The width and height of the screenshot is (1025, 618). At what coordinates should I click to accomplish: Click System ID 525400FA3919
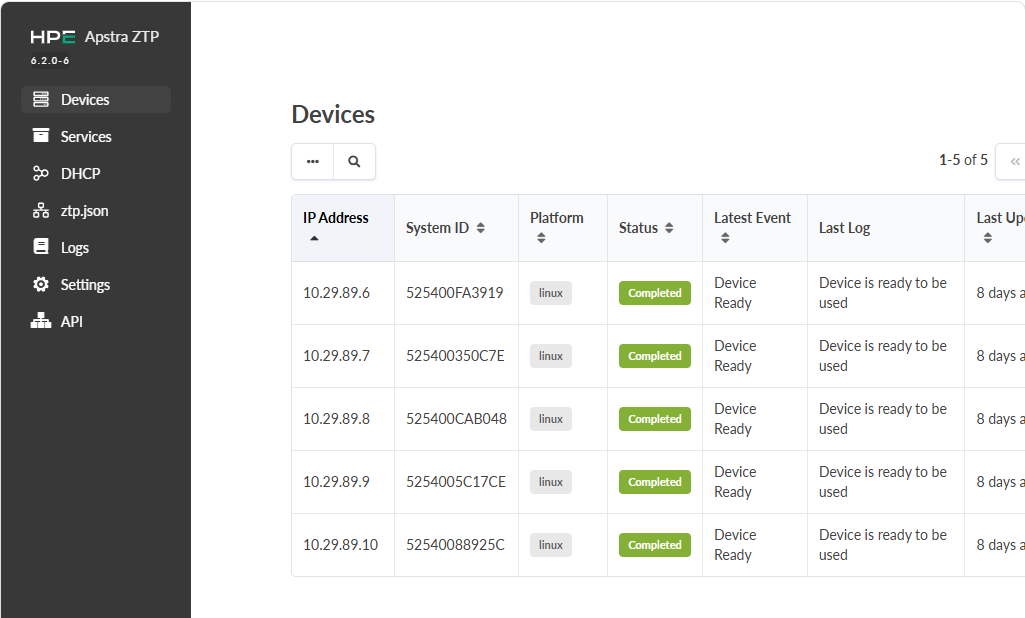pos(454,293)
